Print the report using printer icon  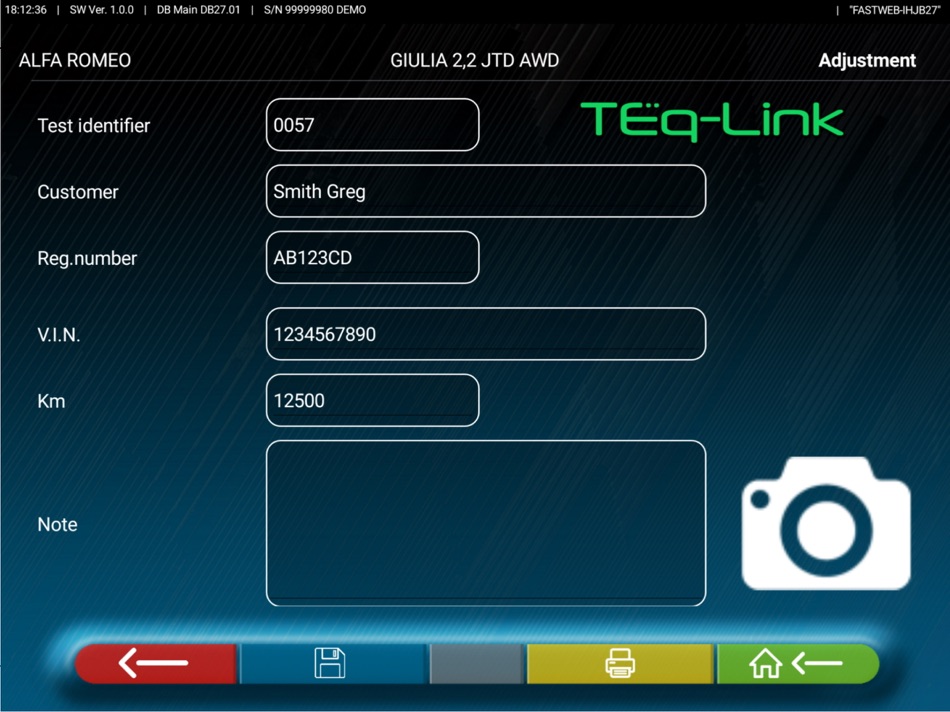(x=620, y=664)
